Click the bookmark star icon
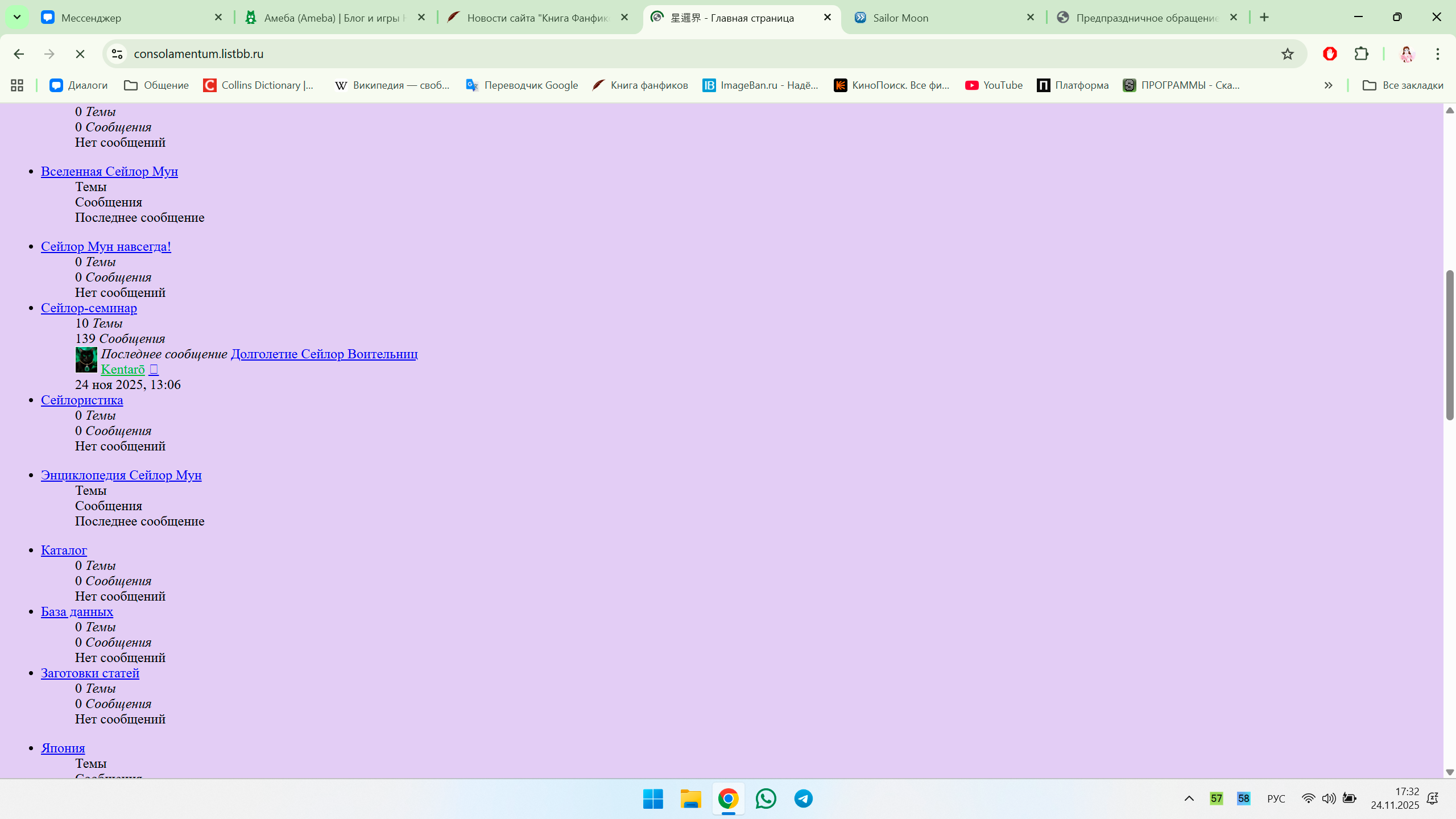Screen dimensions: 1456x819 [1288, 54]
